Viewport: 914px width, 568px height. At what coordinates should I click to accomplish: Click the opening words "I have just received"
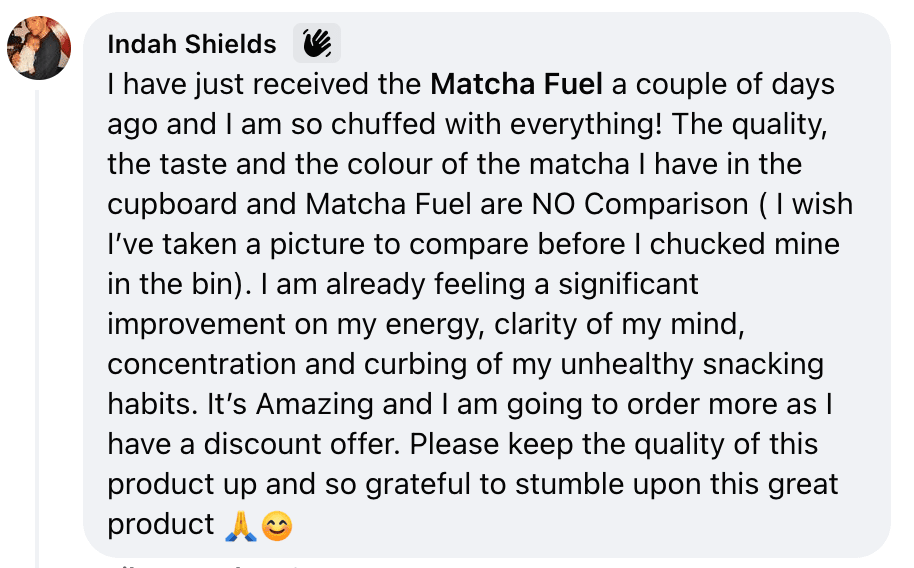pyautogui.click(x=214, y=84)
